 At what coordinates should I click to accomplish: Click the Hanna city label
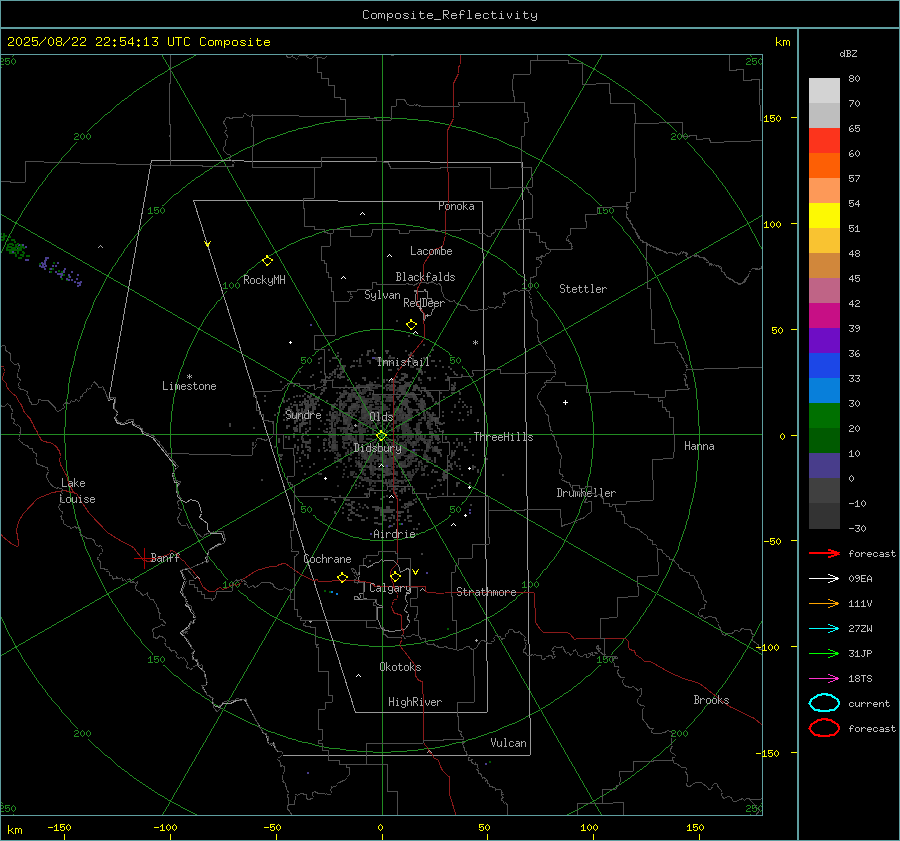point(699,446)
